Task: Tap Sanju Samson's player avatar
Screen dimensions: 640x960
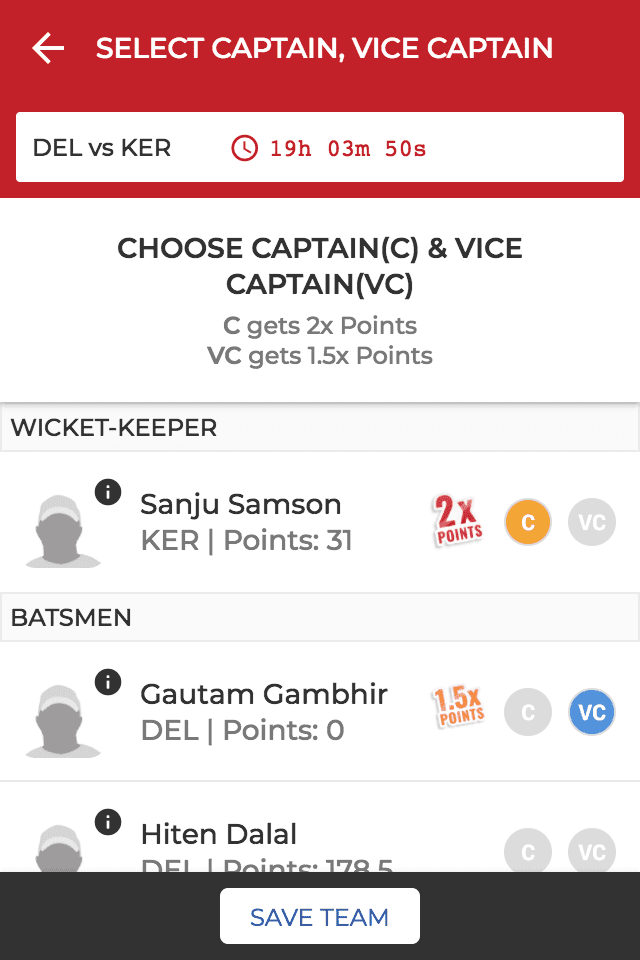Action: (63, 531)
